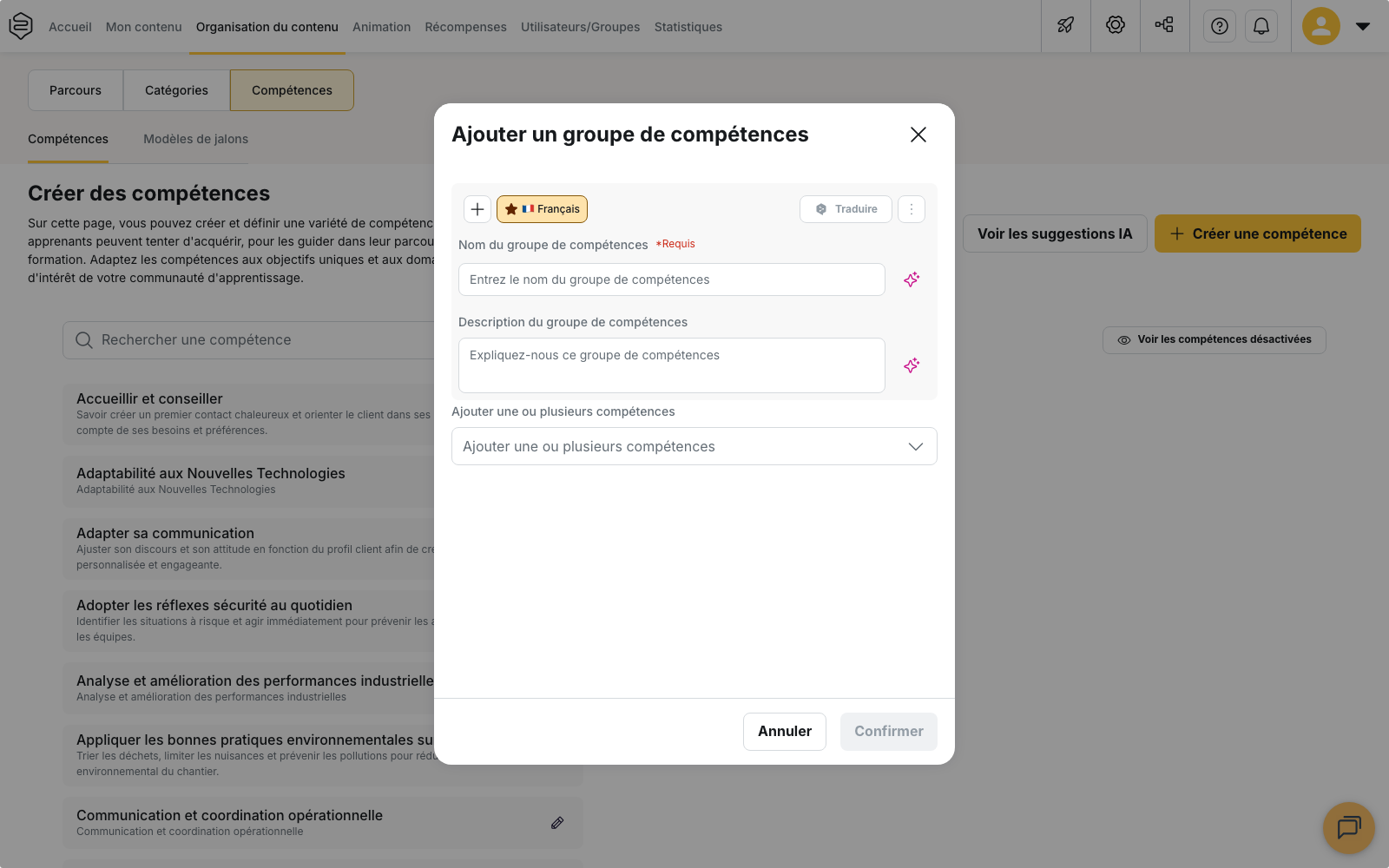Click Créer une compétence button
This screenshot has height=868, width=1389.
coord(1258,233)
